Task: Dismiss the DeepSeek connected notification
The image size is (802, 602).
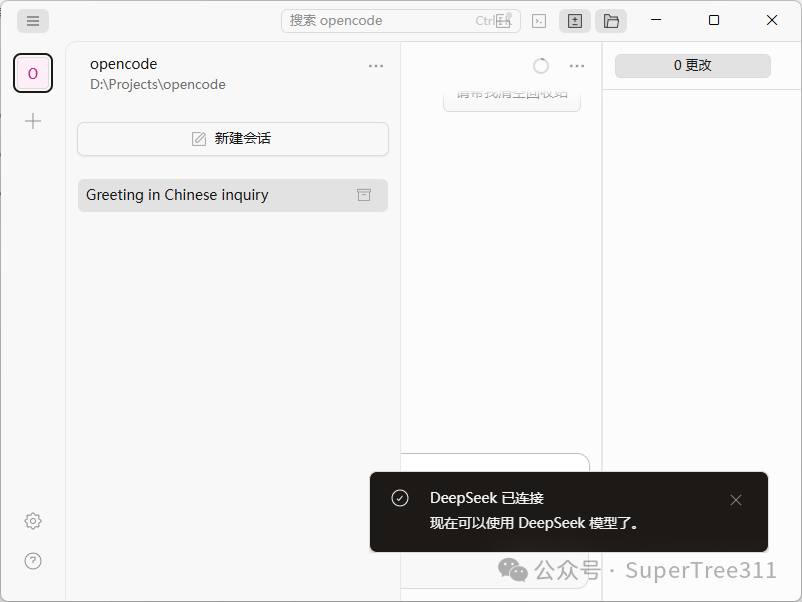Action: 736,500
